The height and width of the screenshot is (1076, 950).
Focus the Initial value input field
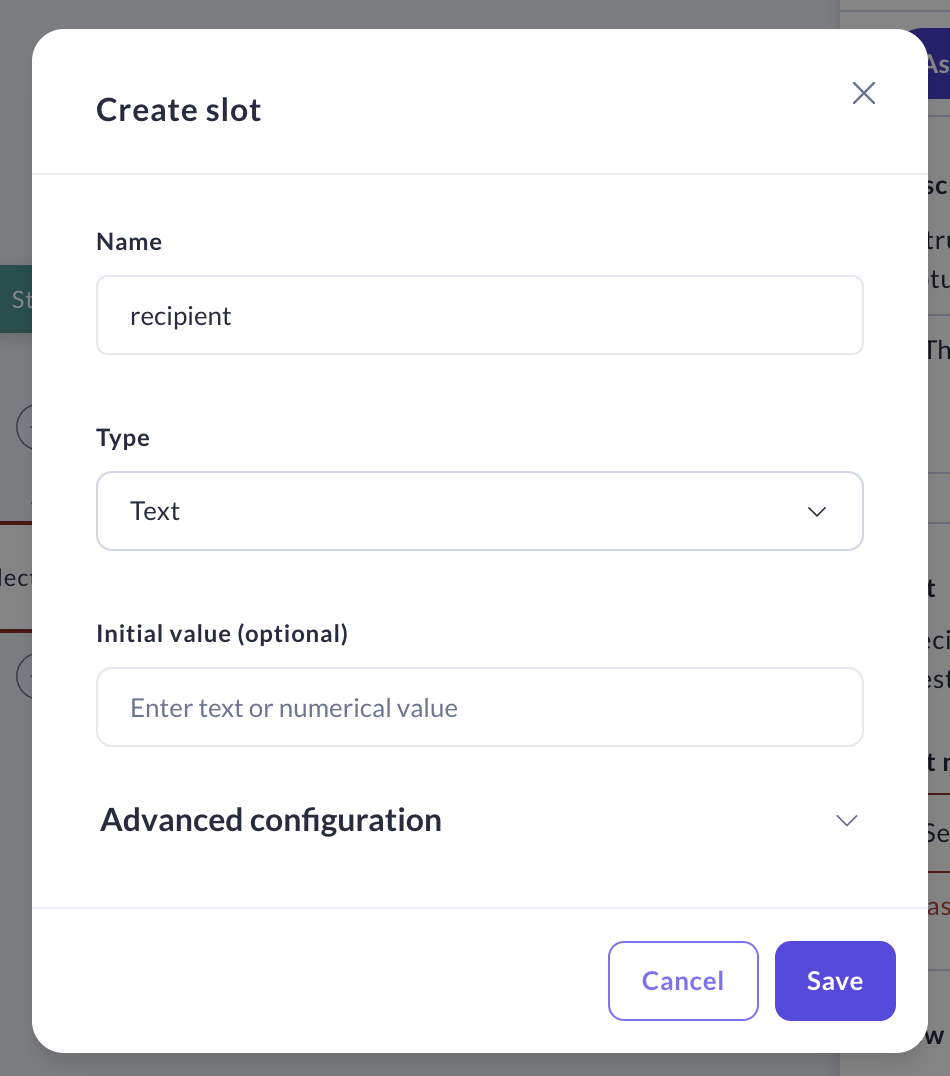tap(480, 708)
